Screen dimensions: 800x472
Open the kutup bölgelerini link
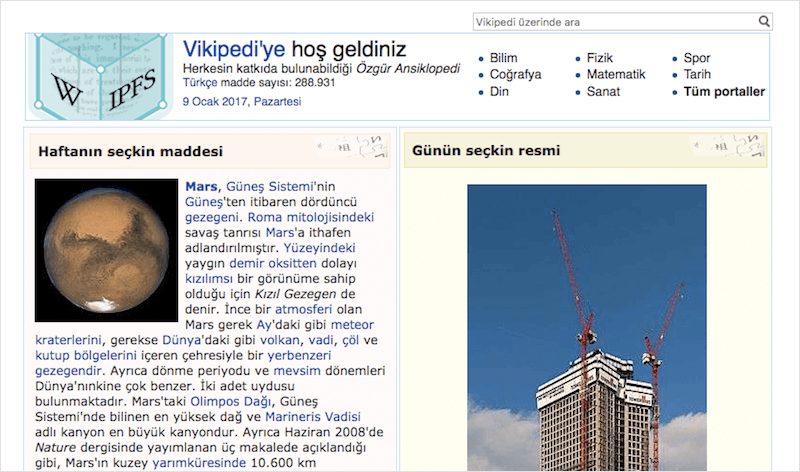coord(86,355)
